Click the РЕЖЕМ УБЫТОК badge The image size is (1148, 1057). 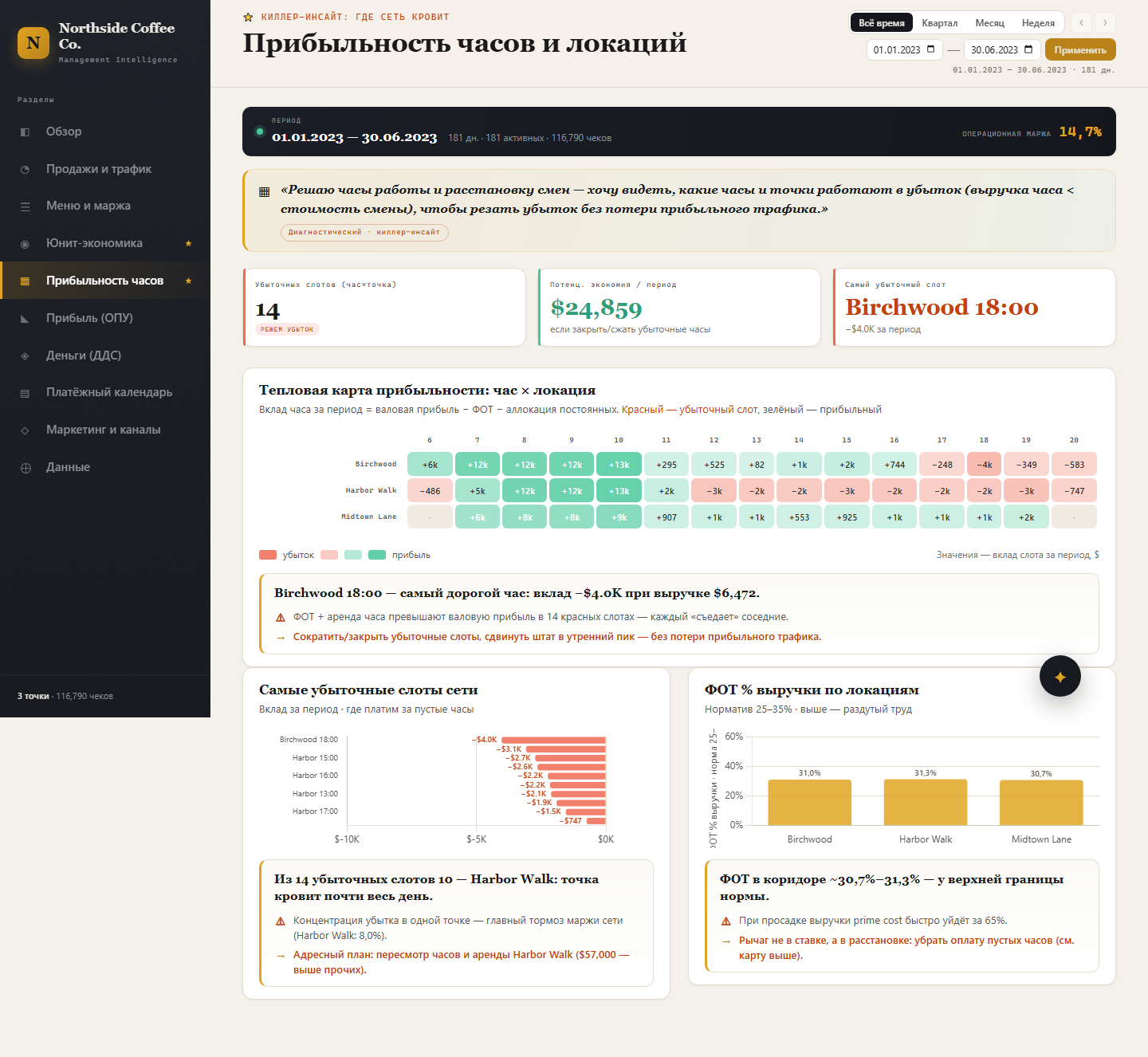click(287, 329)
